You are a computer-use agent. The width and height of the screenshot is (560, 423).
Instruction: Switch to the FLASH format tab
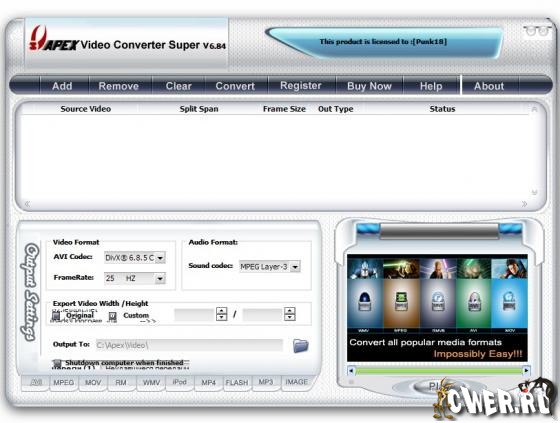(237, 383)
